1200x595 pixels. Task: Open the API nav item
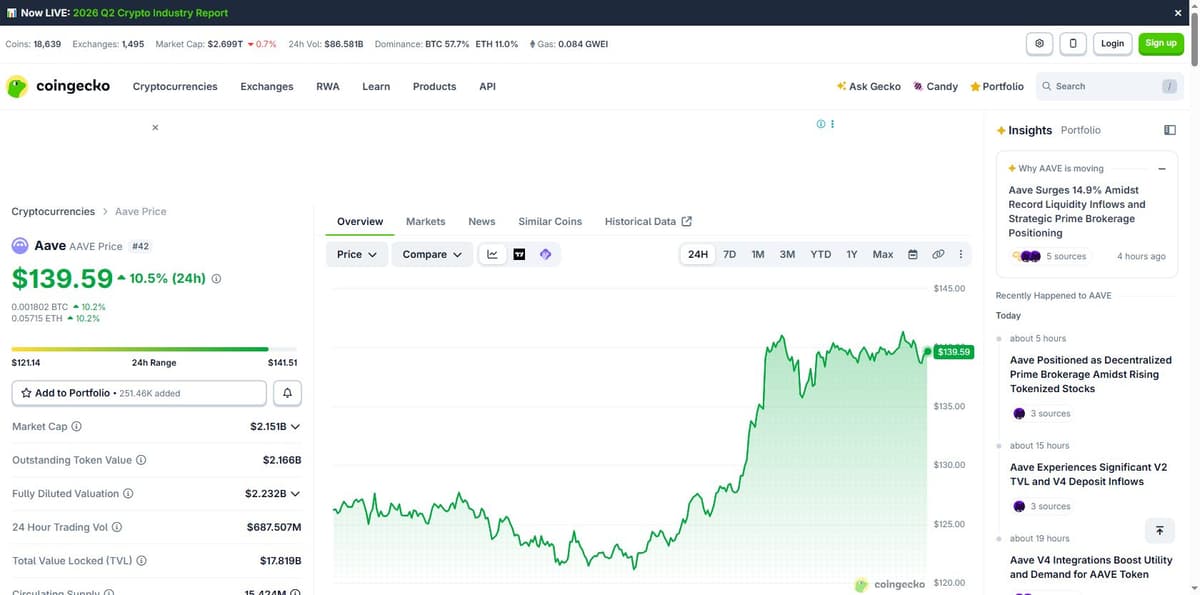click(x=487, y=87)
